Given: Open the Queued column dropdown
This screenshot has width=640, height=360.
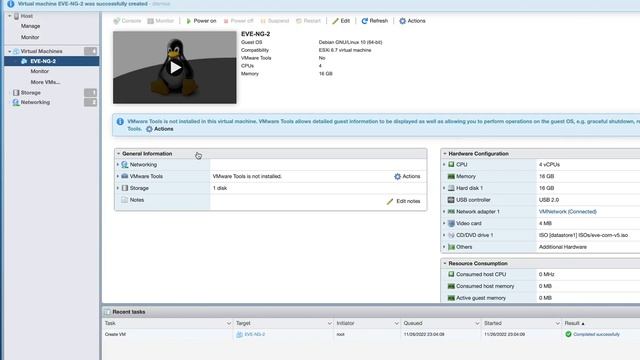Looking at the screenshot, I should click(x=477, y=323).
